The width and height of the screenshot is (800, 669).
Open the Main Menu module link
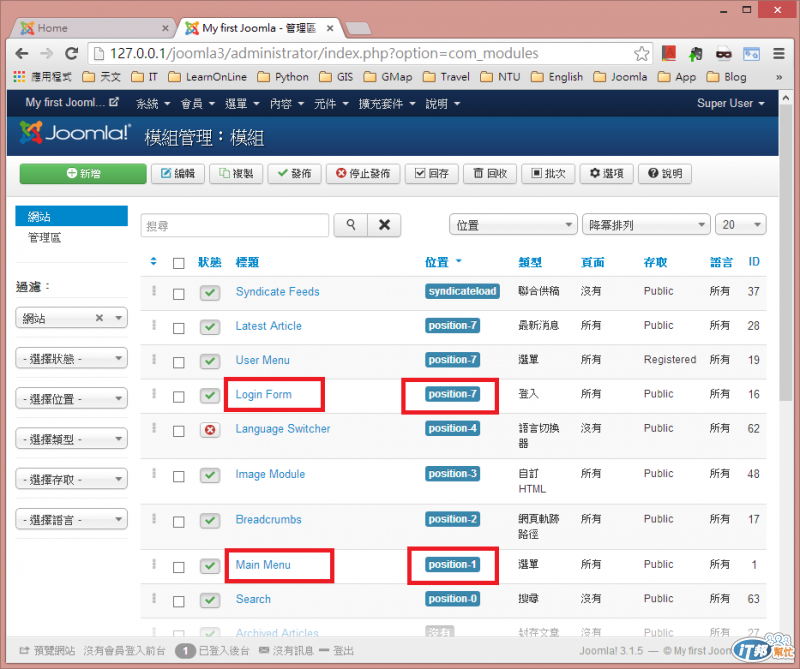263,564
